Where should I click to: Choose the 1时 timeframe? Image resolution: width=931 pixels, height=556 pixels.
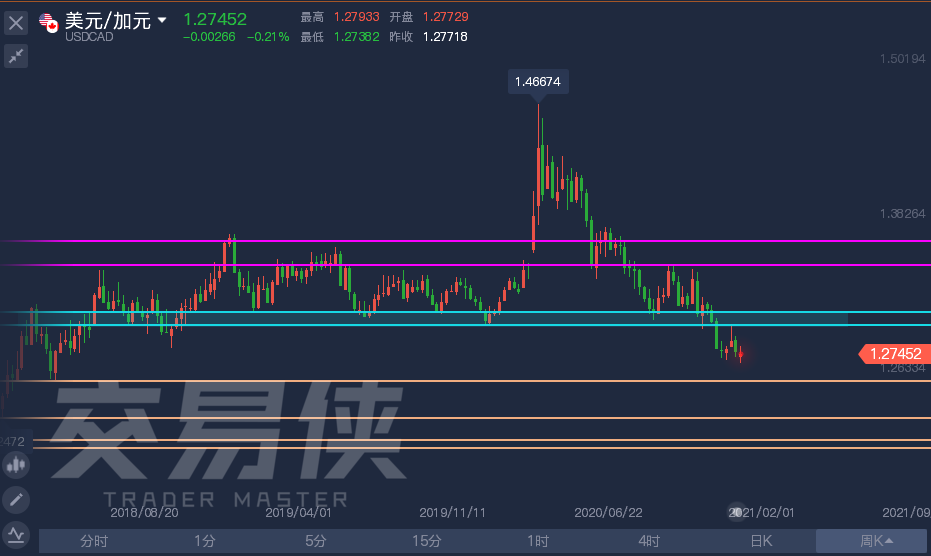[538, 541]
